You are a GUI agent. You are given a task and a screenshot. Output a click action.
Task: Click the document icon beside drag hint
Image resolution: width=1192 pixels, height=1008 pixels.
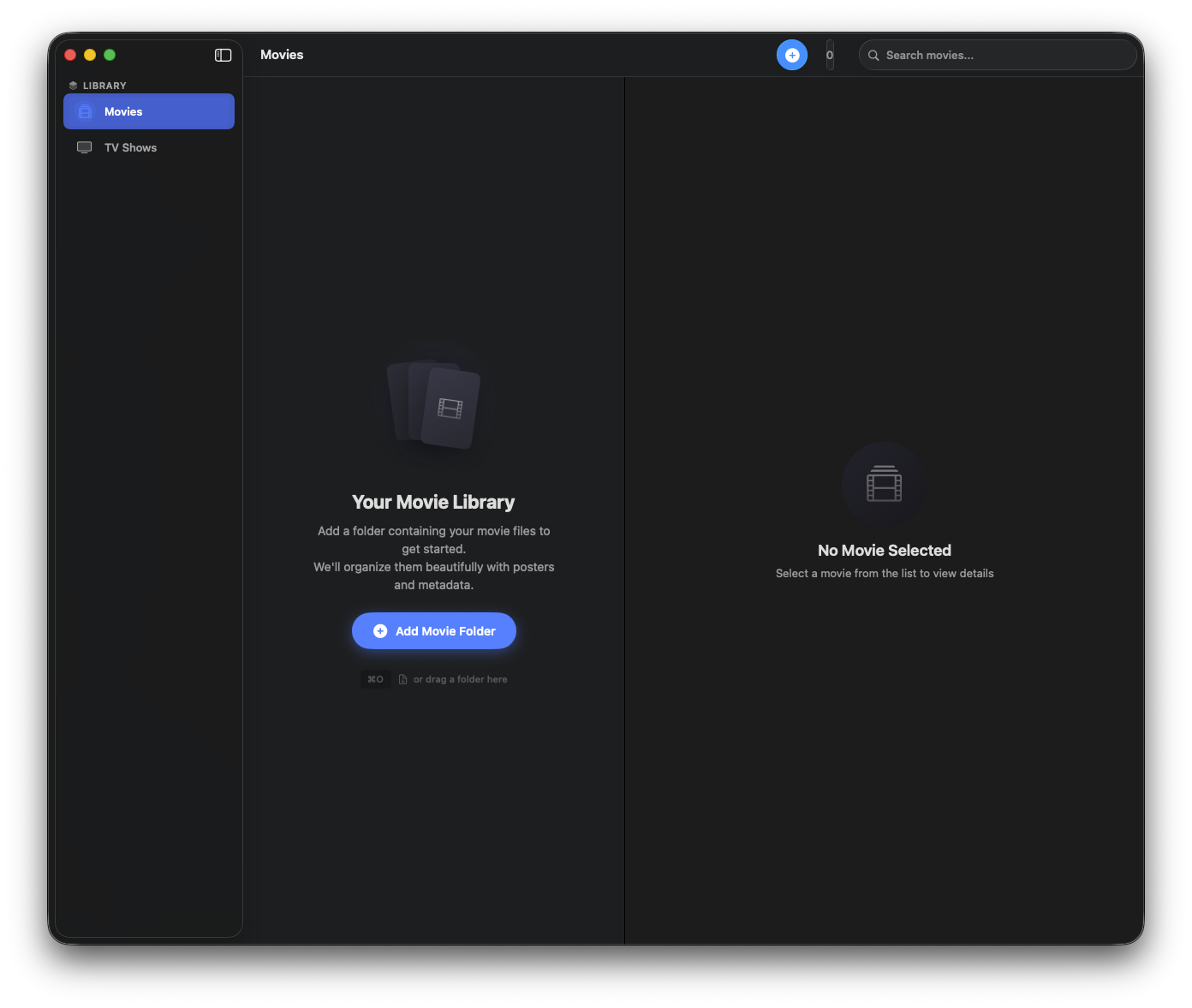(402, 679)
